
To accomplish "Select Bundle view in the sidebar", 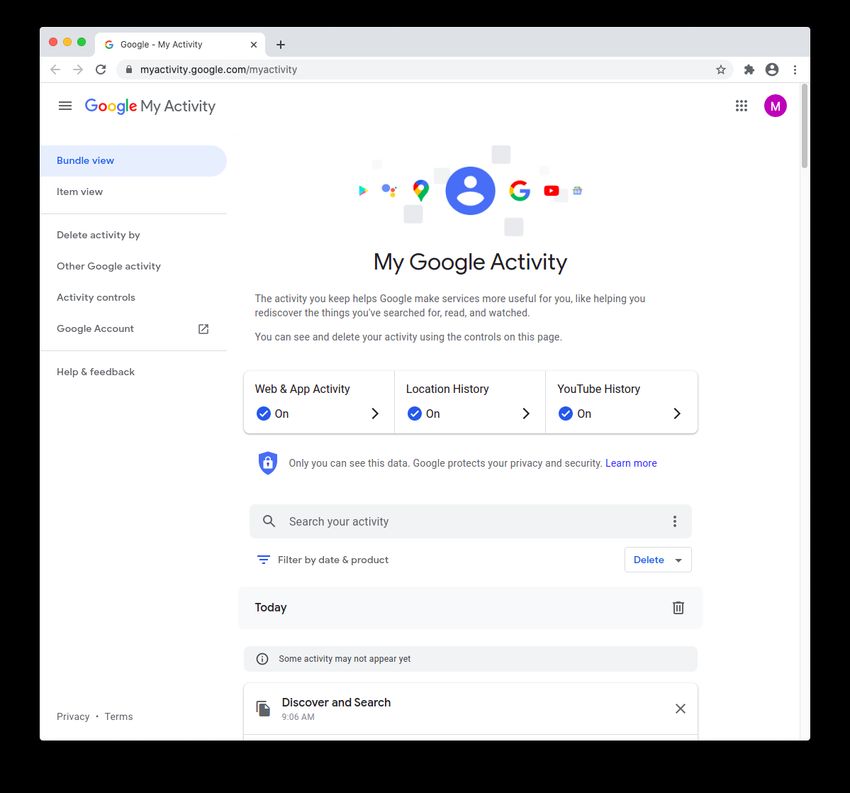I will pyautogui.click(x=133, y=160).
